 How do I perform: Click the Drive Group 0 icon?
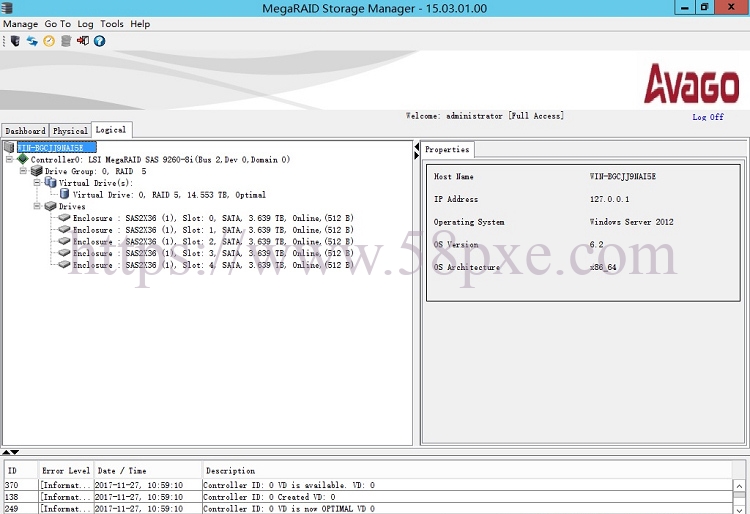tap(36, 171)
